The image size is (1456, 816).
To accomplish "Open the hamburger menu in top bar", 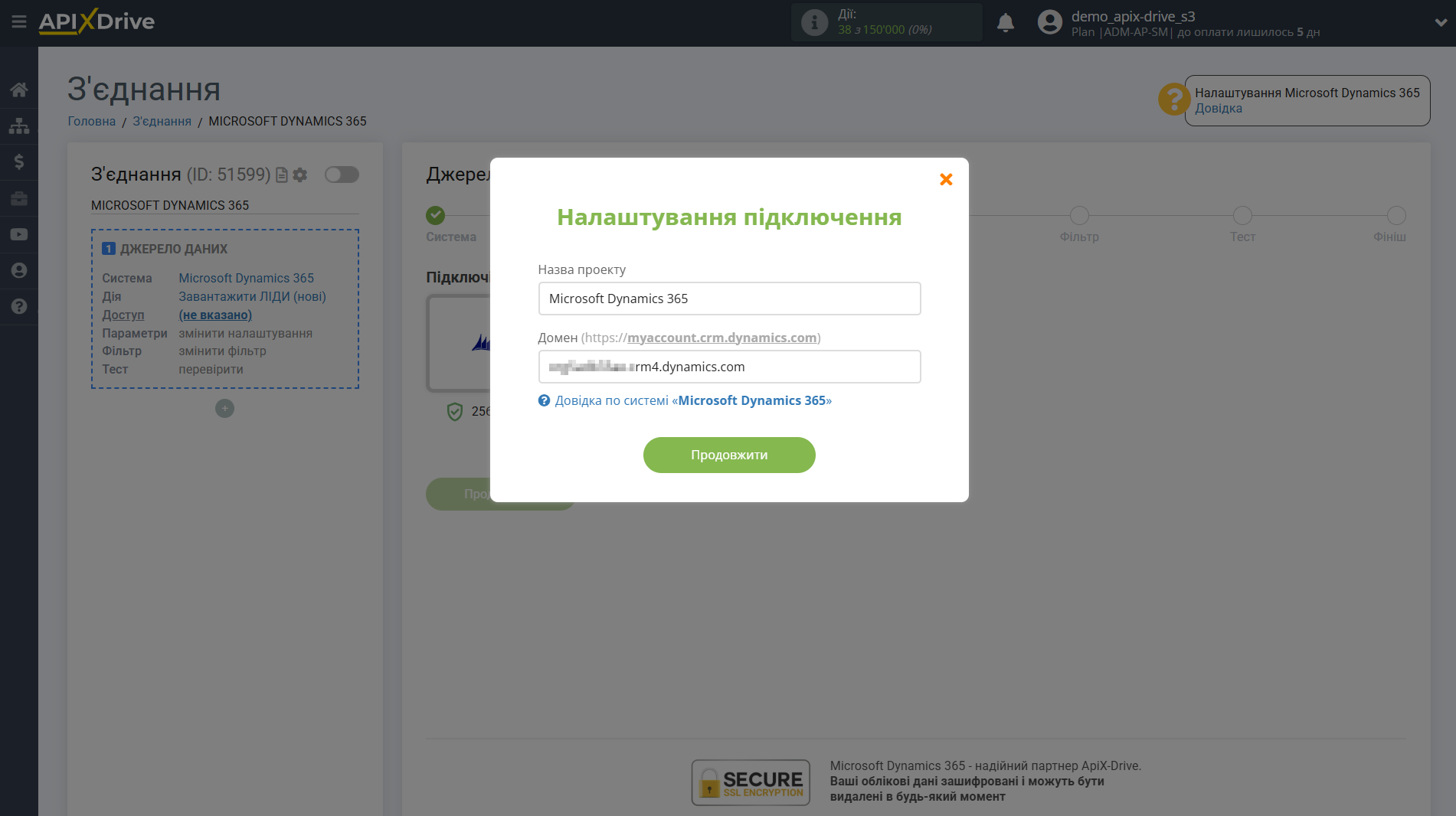I will tap(19, 21).
